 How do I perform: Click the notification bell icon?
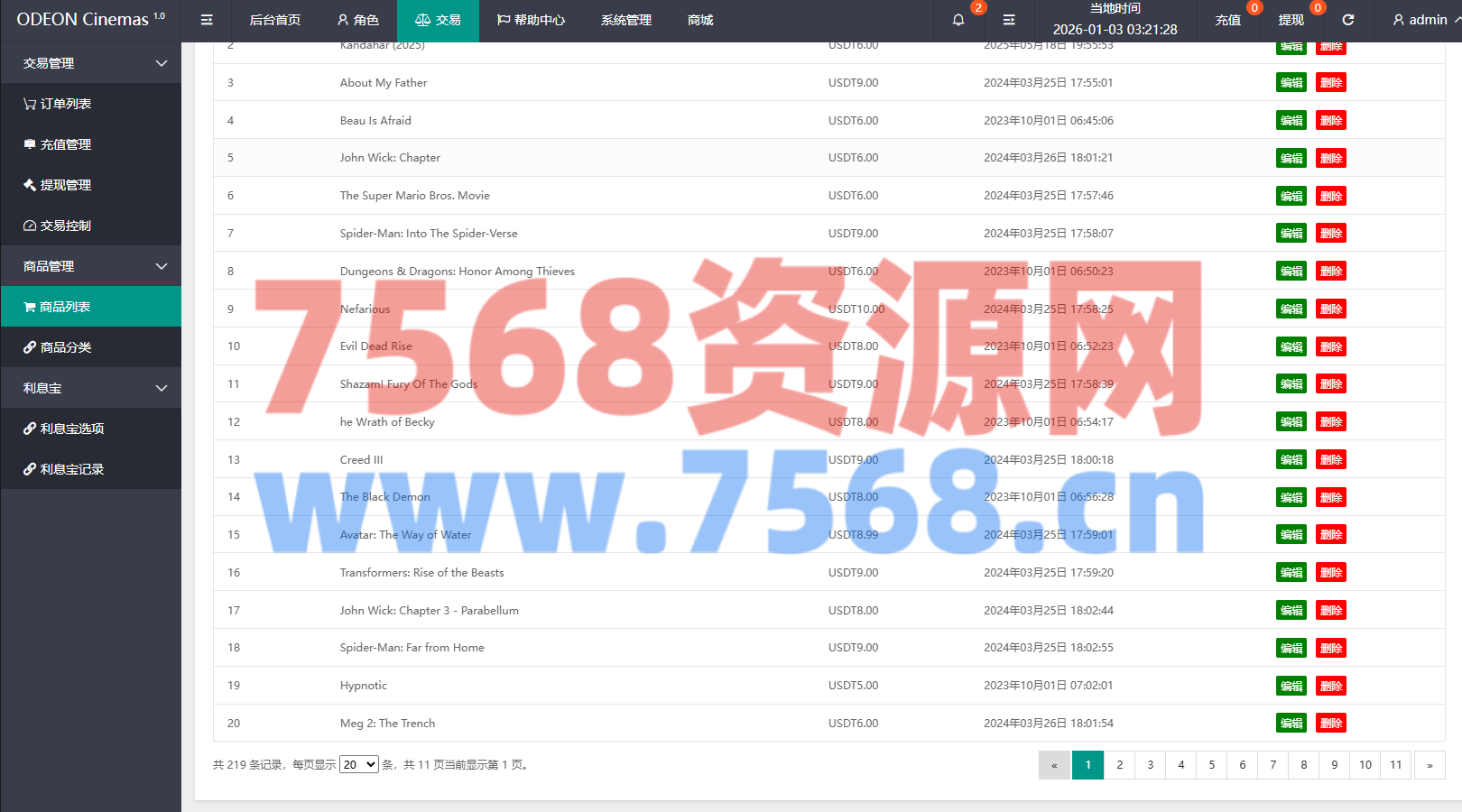pos(958,20)
